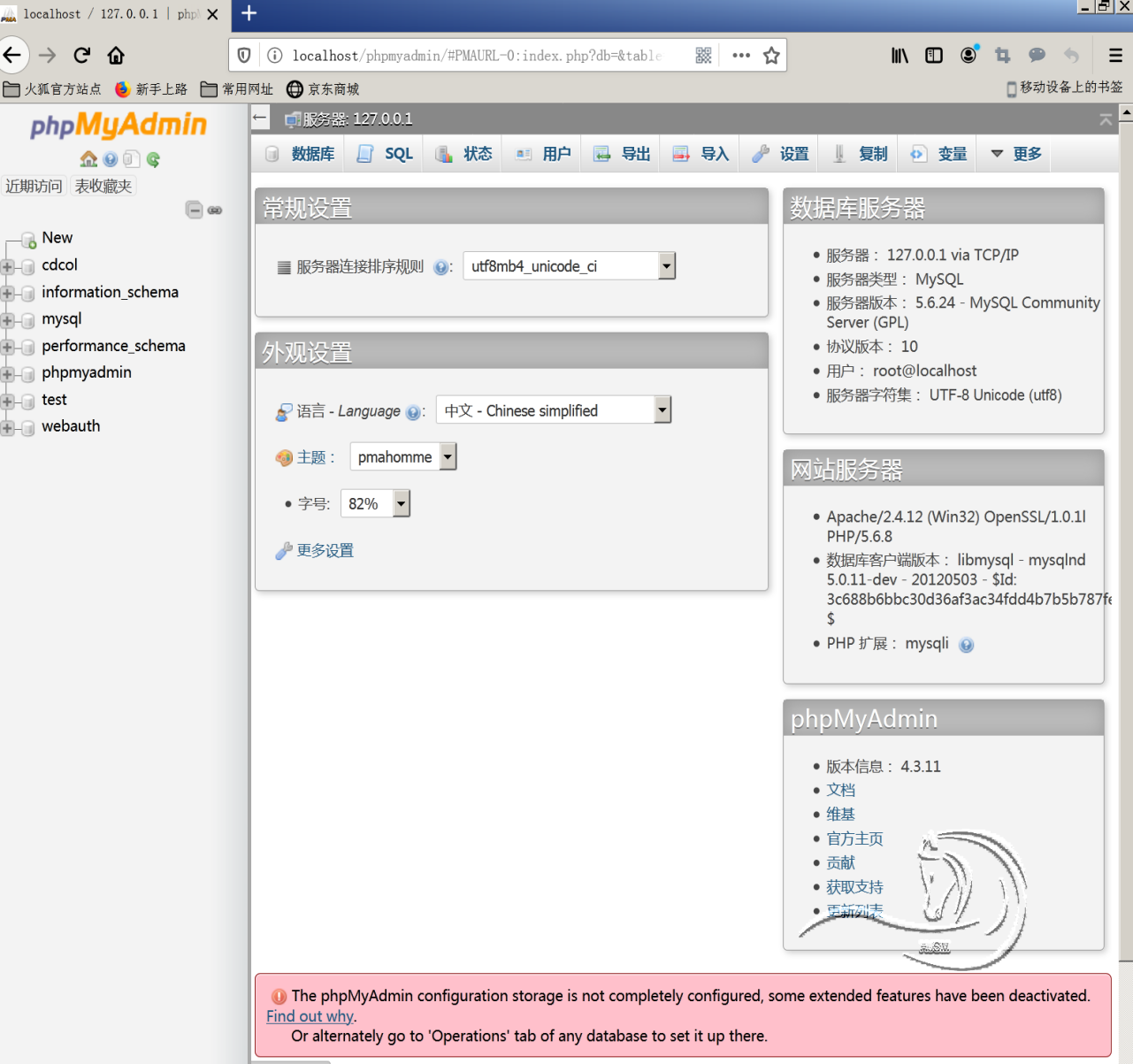Image resolution: width=1133 pixels, height=1064 pixels.
Task: Click the 主题 (Theme) link
Action: click(311, 457)
